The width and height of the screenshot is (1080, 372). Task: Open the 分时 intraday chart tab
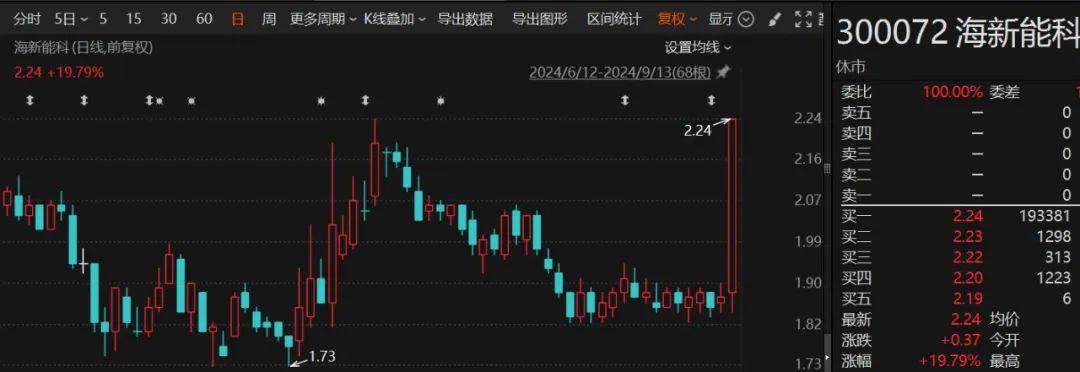(x=27, y=19)
